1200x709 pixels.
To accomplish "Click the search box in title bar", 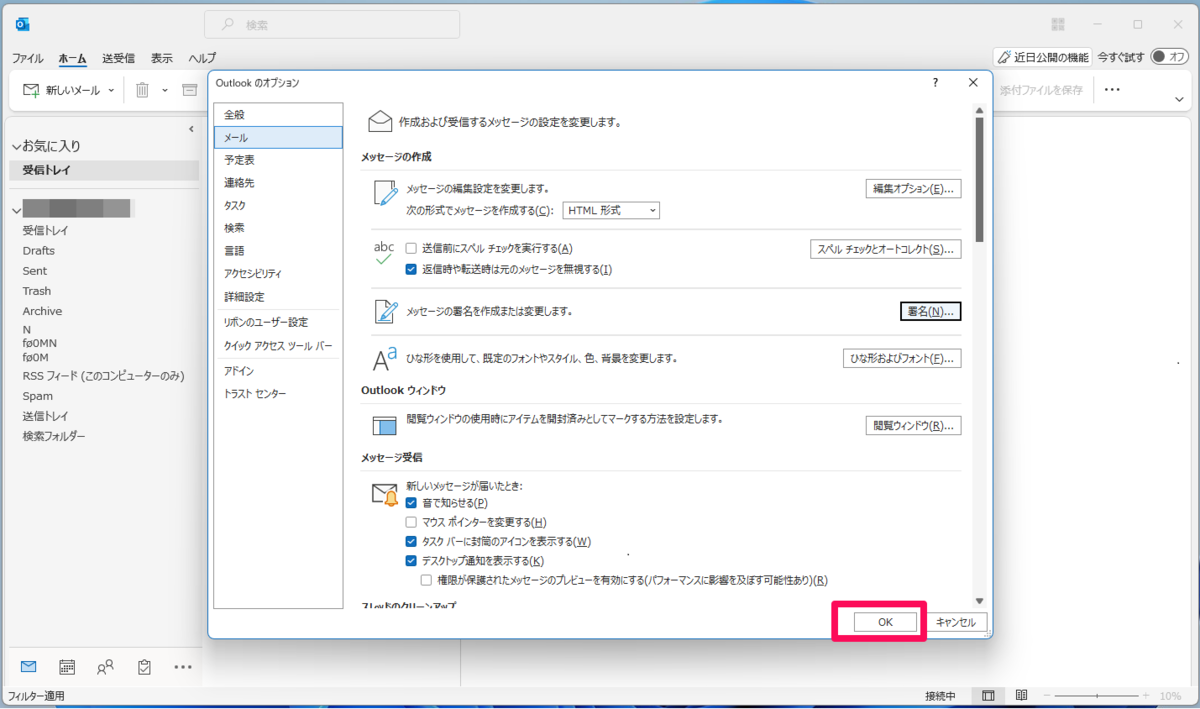I will 332,24.
